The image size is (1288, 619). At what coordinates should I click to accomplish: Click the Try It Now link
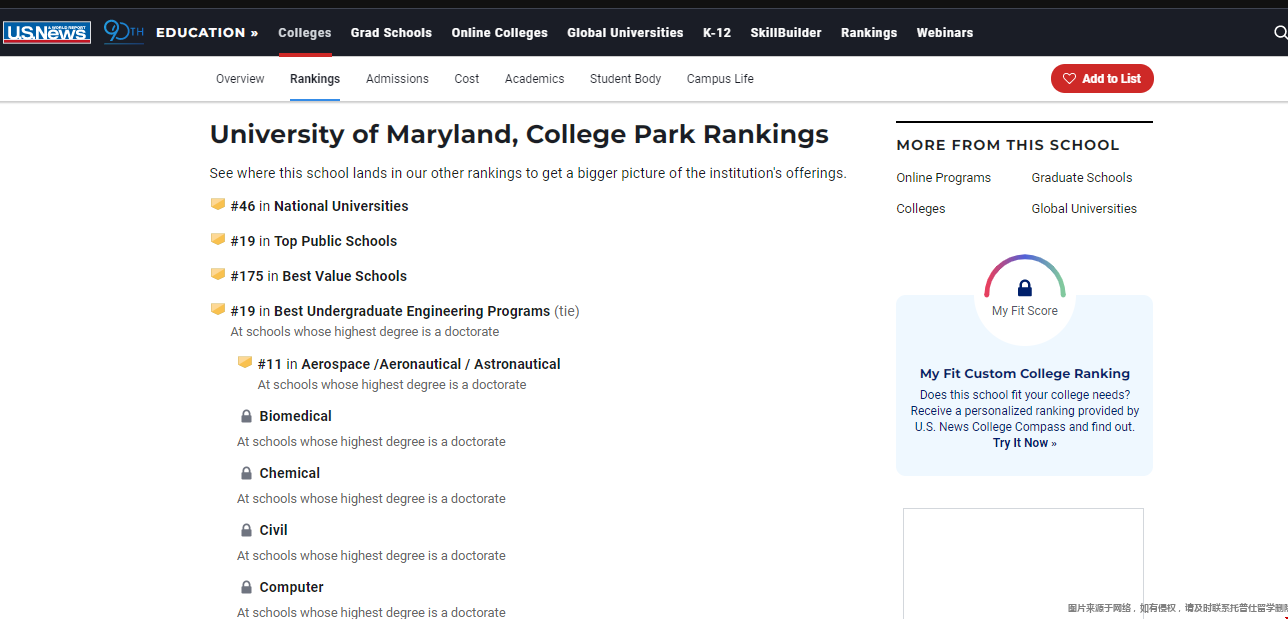(1024, 443)
